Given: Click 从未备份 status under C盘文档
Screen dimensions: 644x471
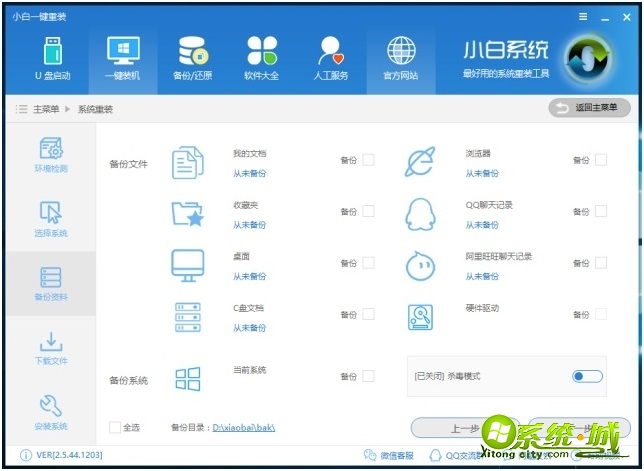Looking at the screenshot, I should click(249, 328).
